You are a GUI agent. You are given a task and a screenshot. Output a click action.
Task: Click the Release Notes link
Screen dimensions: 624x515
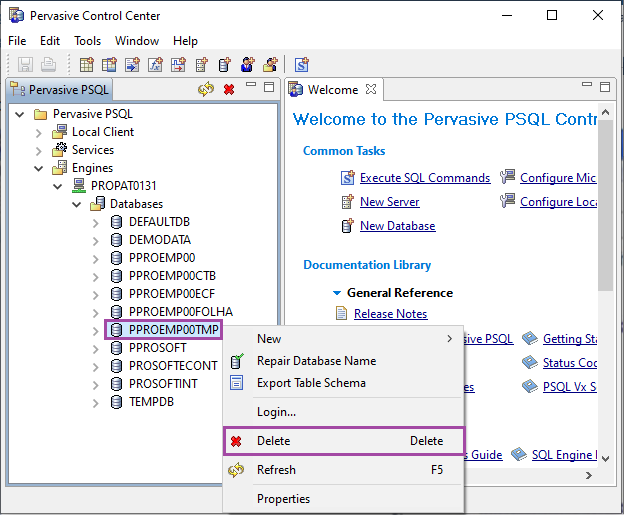(390, 314)
